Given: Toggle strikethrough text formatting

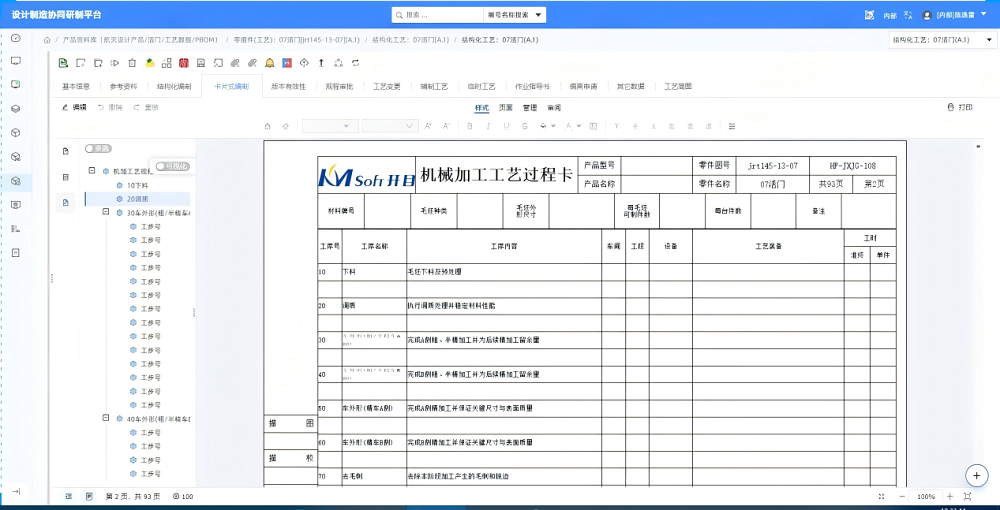Looking at the screenshot, I should tap(524, 126).
